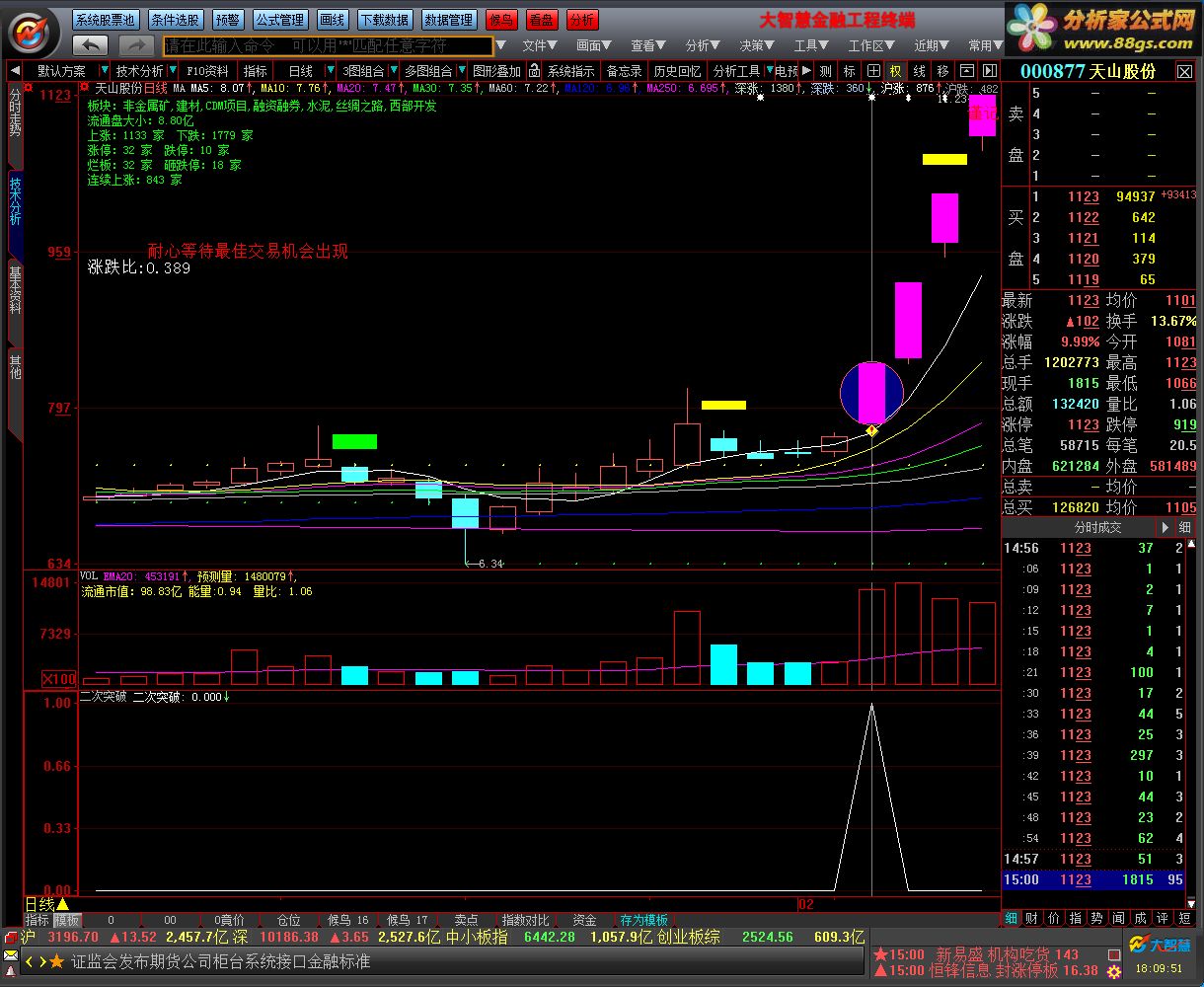Click the settings gear icon near clock
The width and height of the screenshot is (1204, 987).
[x=1115, y=973]
